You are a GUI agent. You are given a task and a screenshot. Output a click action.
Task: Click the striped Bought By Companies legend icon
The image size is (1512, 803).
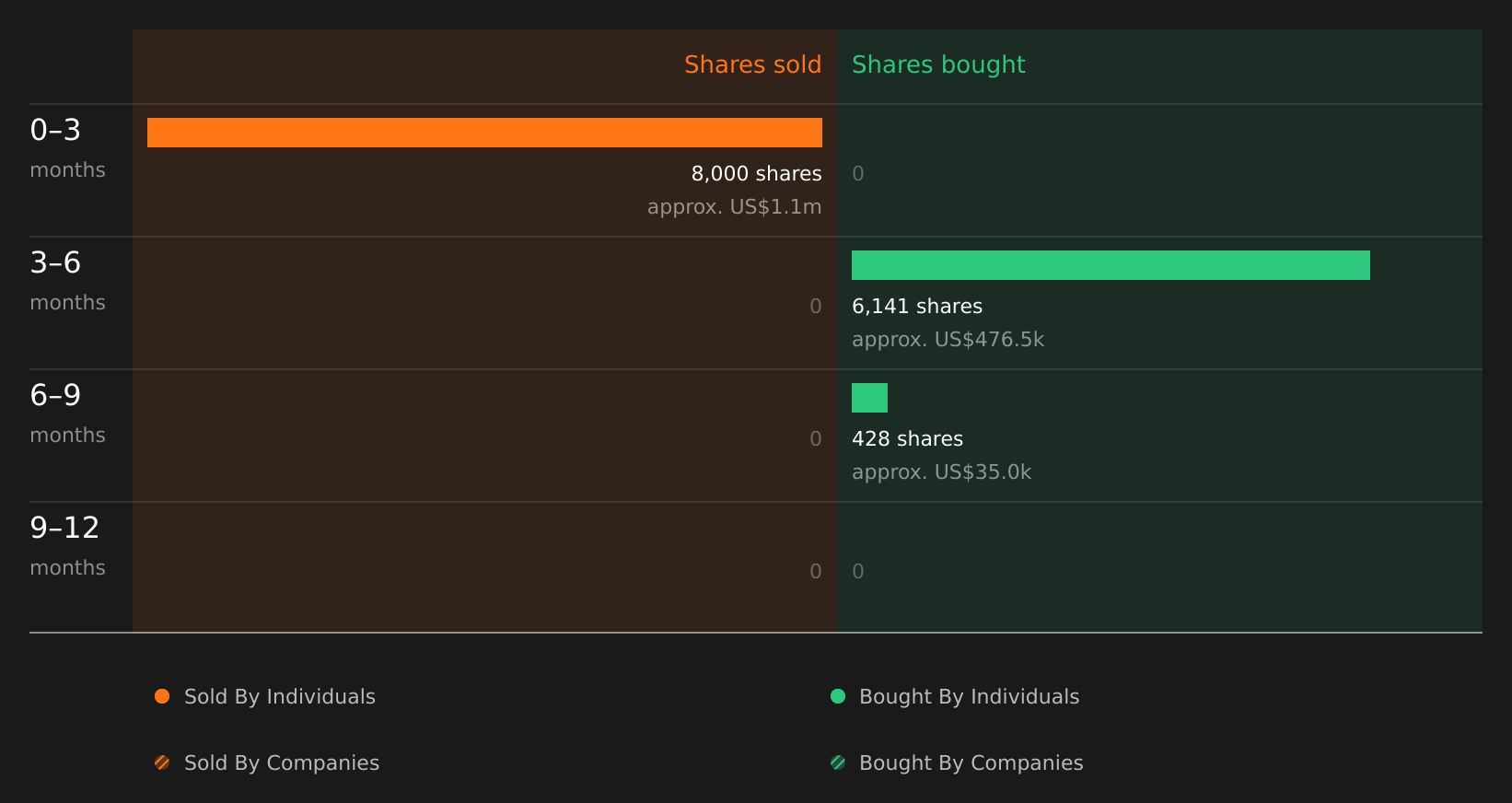coord(838,762)
